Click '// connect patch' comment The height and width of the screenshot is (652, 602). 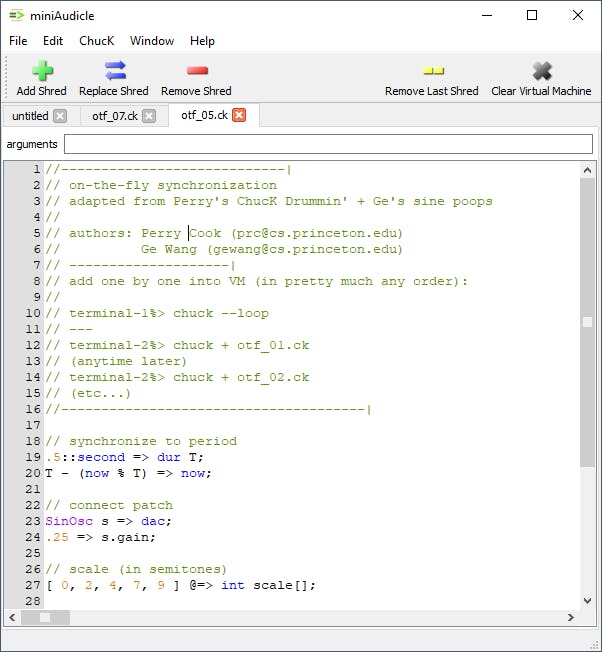(x=109, y=506)
